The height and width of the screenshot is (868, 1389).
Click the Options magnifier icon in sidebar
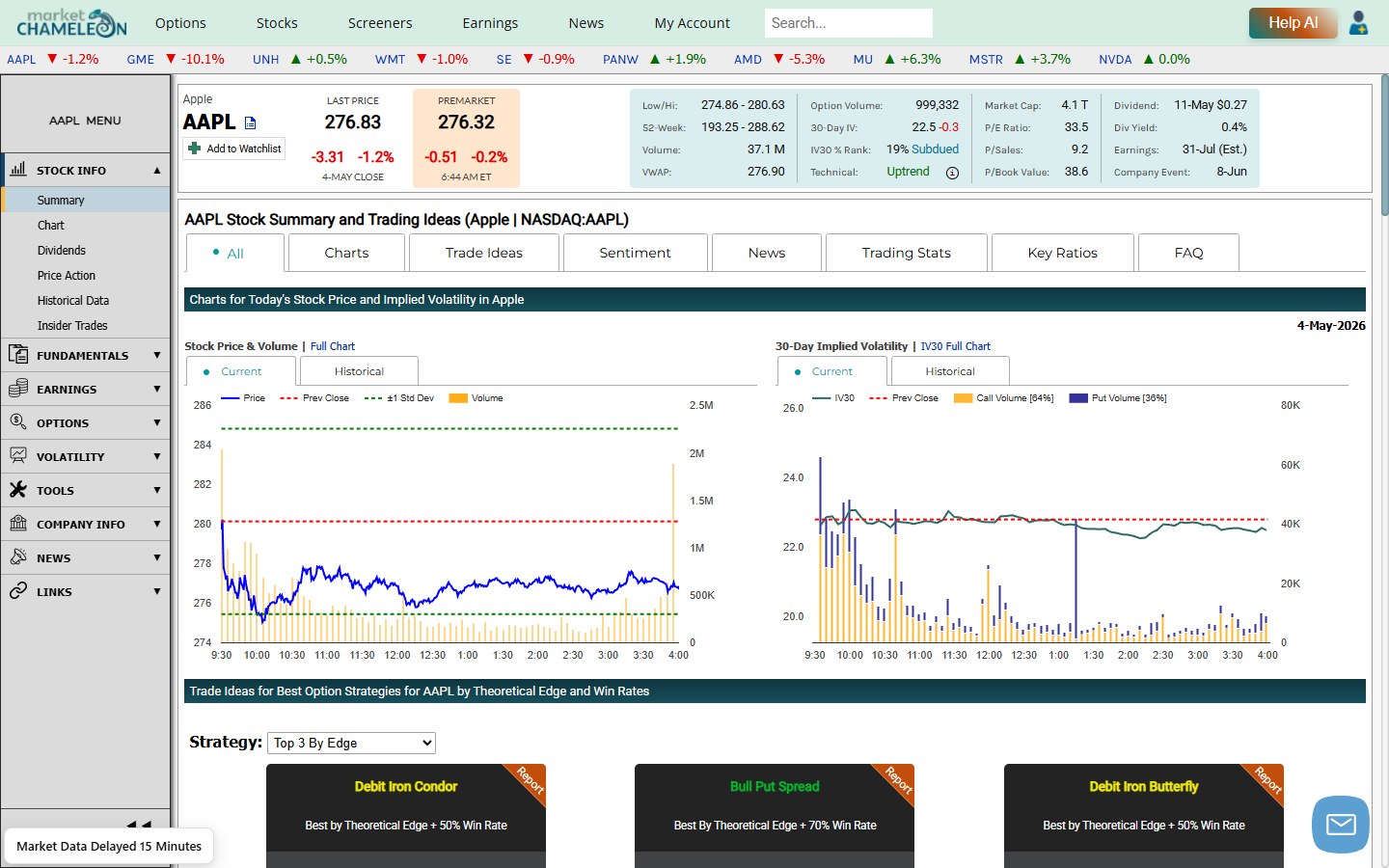tap(18, 421)
